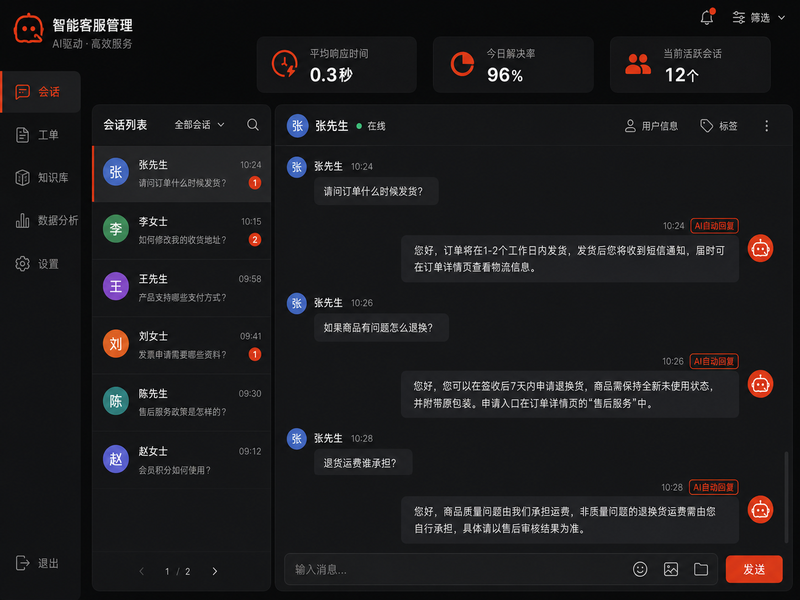
Task: Open 设置 in sidebar
Action: 41,264
